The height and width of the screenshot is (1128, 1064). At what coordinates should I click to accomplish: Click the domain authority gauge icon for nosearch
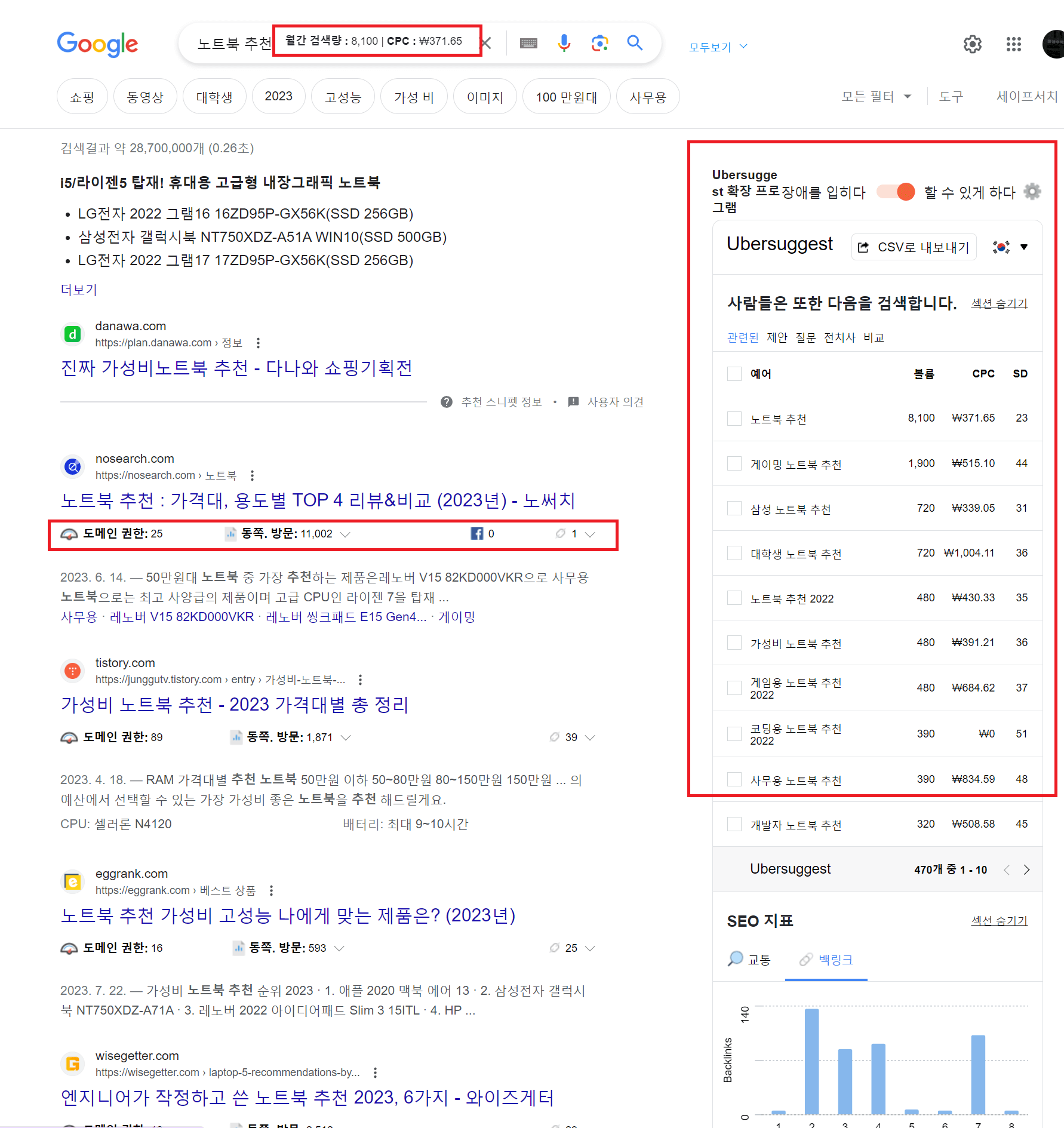[69, 534]
